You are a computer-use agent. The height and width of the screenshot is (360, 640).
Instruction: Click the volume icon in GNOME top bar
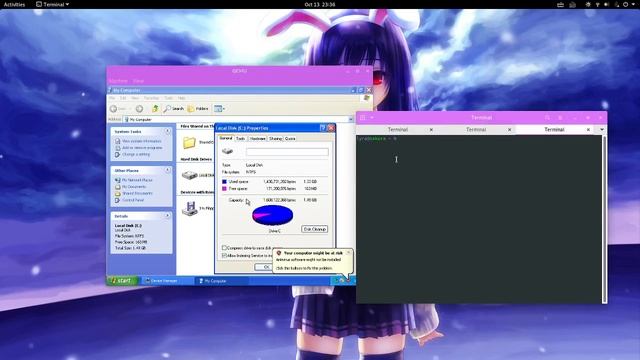[606, 4]
